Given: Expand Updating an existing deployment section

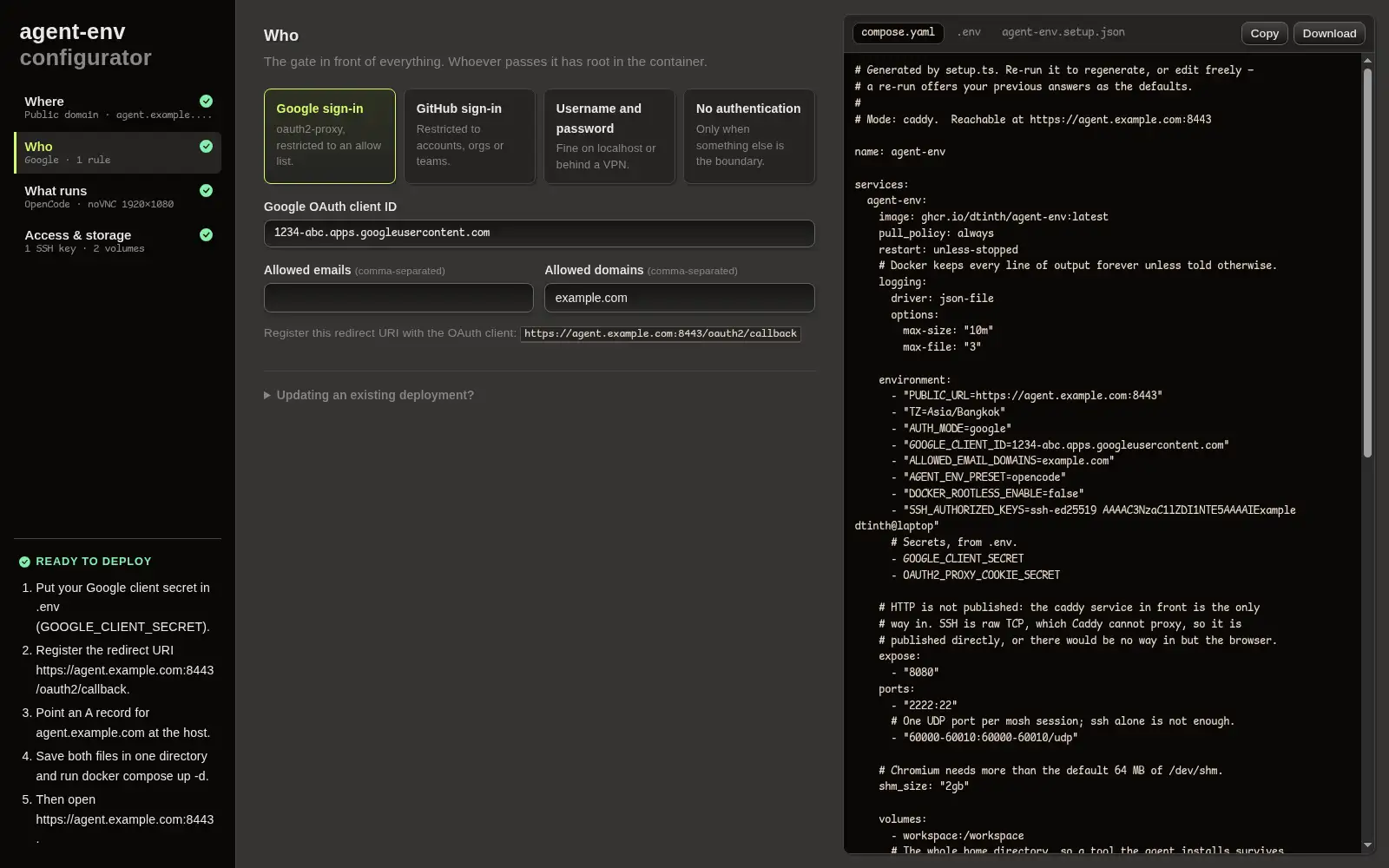Looking at the screenshot, I should (x=369, y=395).
